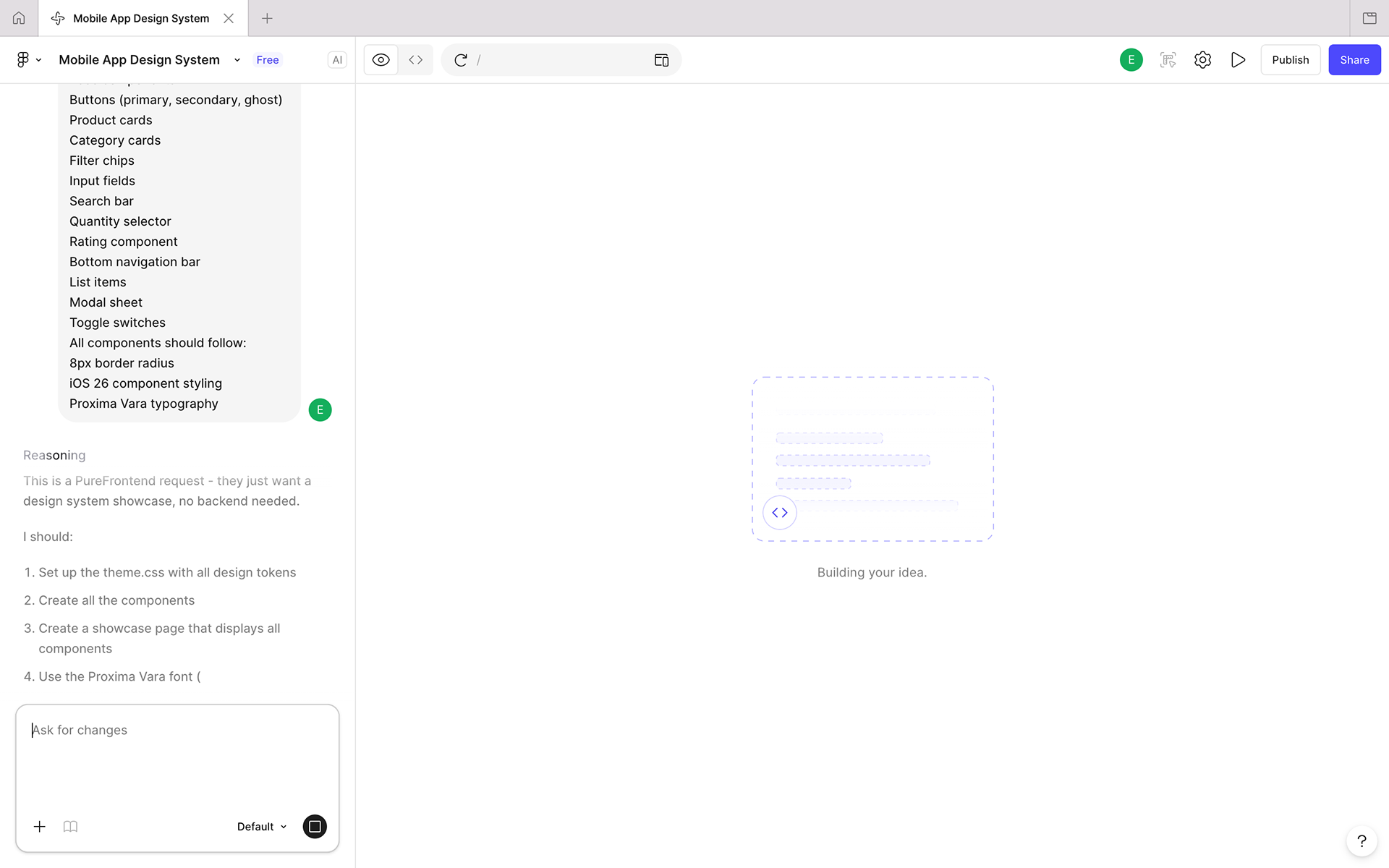Screen dimensions: 1389x868
Task: Click the plus attach icon in chat box
Action: click(40, 826)
